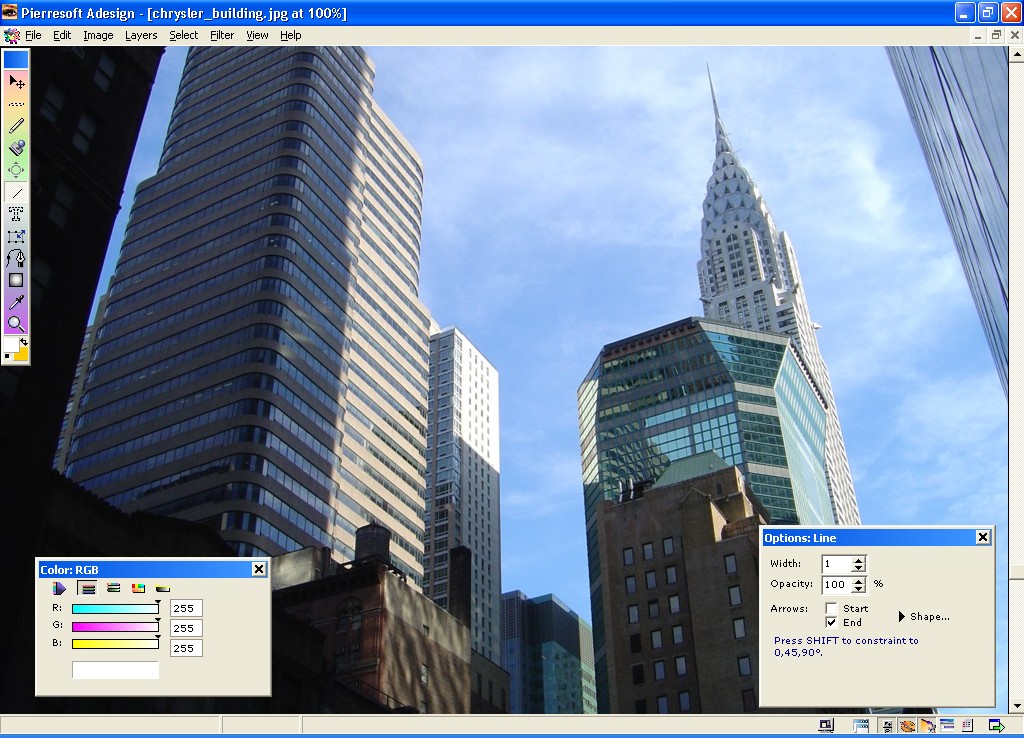Swap foreground and background colors
The height and width of the screenshot is (738, 1024).
24,342
